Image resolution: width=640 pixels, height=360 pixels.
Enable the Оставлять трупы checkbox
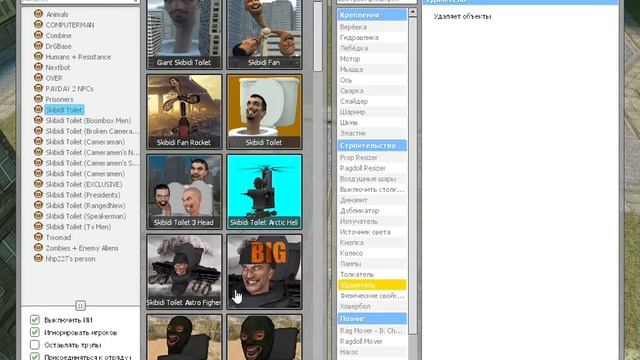point(35,345)
